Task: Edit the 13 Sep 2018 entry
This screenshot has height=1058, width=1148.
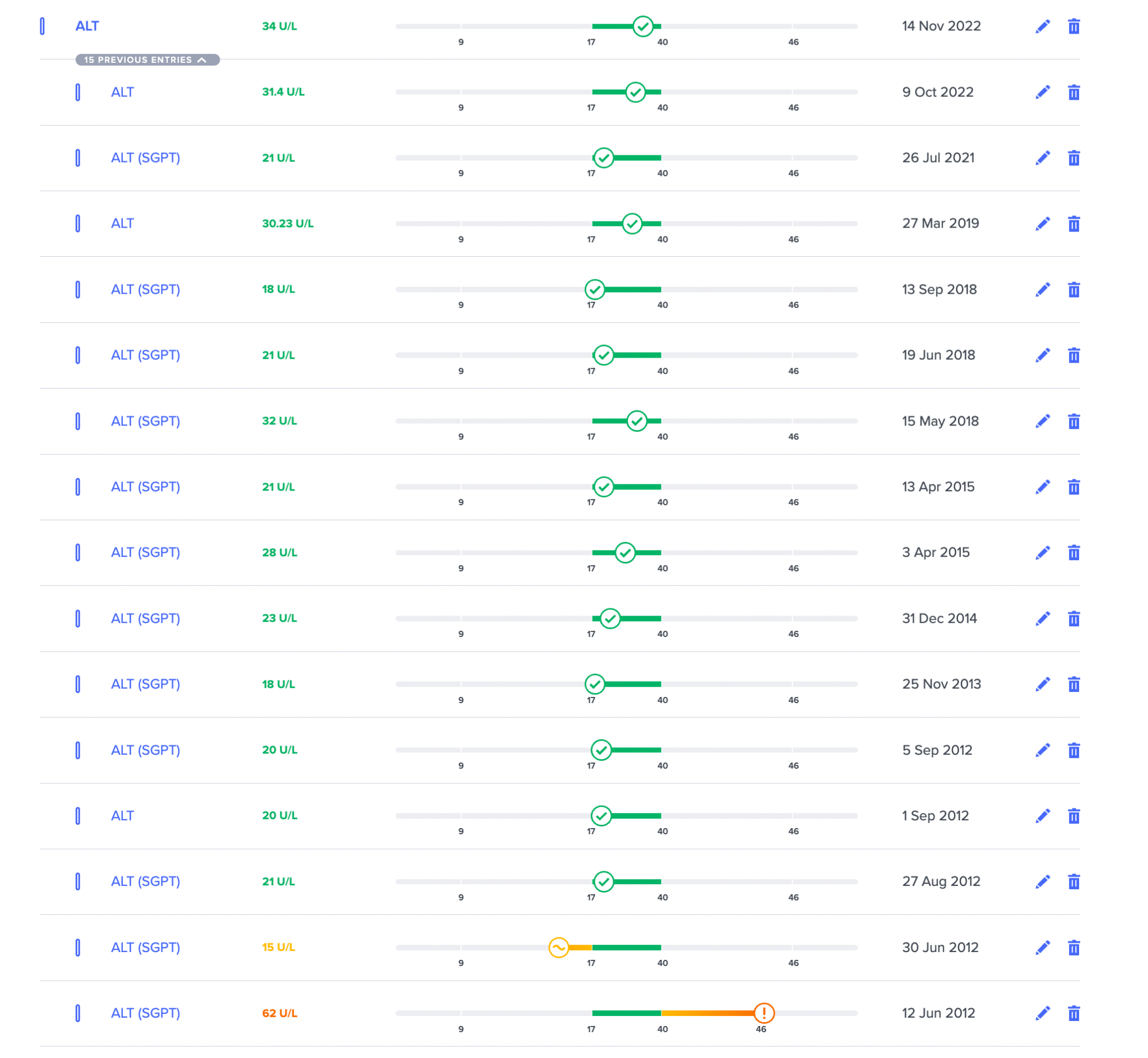Action: tap(1043, 290)
